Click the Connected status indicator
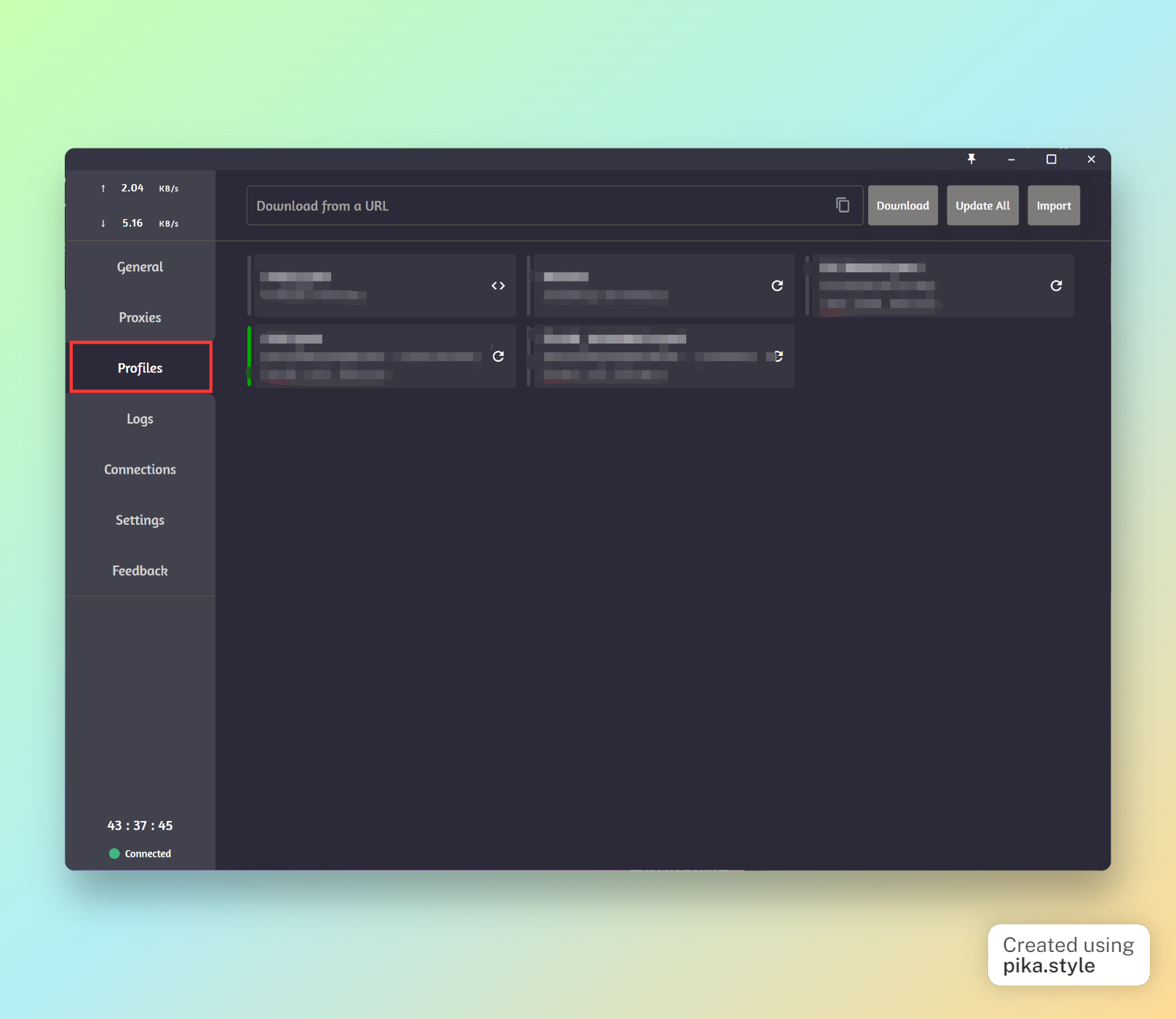 point(140,853)
